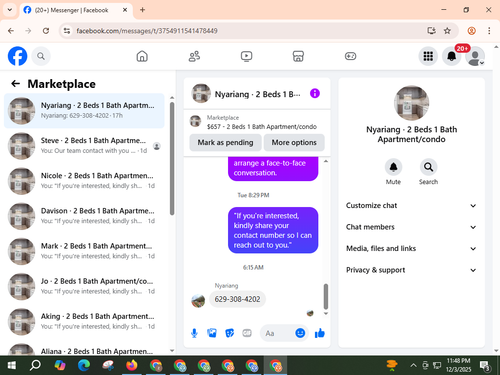Launch Firefox from the taskbar
The width and height of the screenshot is (500, 375).
pos(132,366)
